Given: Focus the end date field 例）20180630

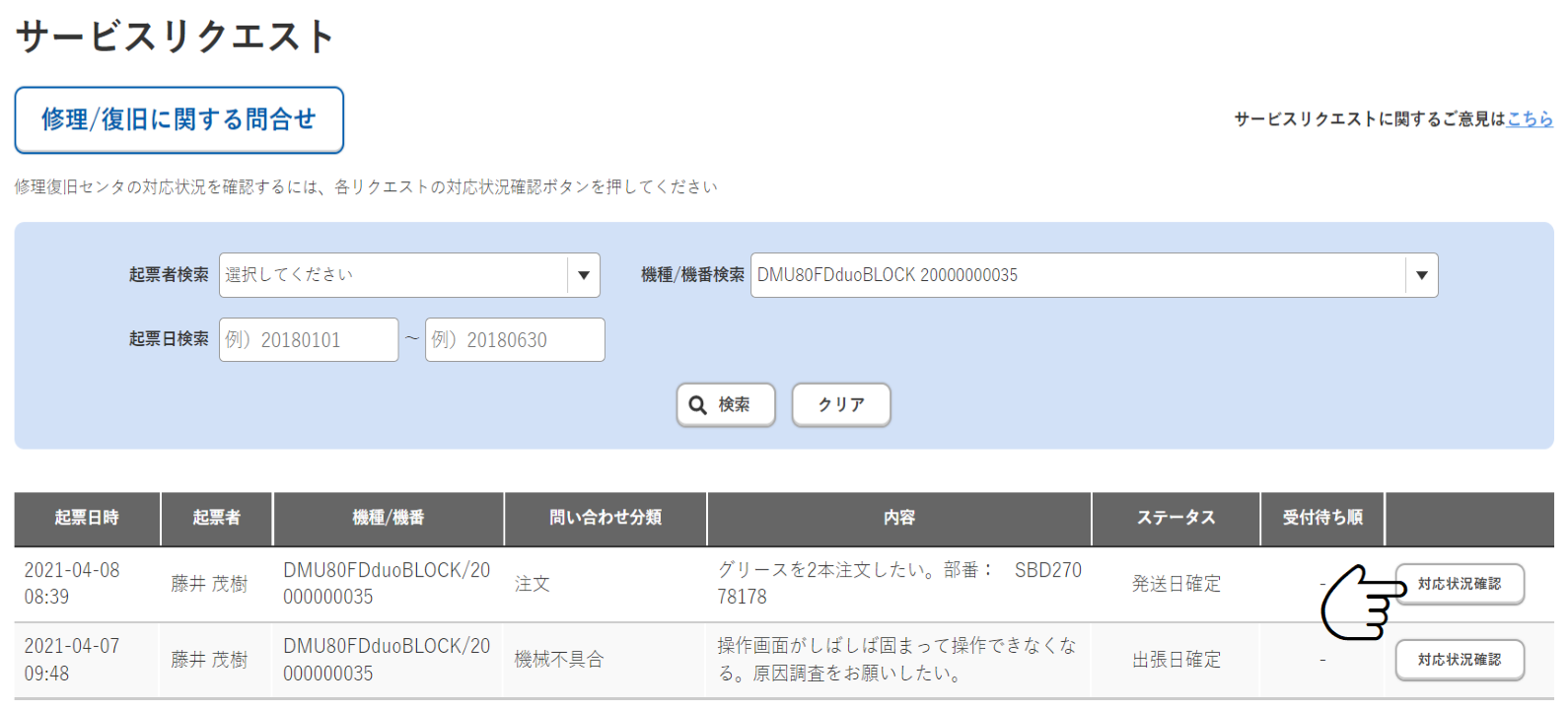Looking at the screenshot, I should tap(515, 339).
